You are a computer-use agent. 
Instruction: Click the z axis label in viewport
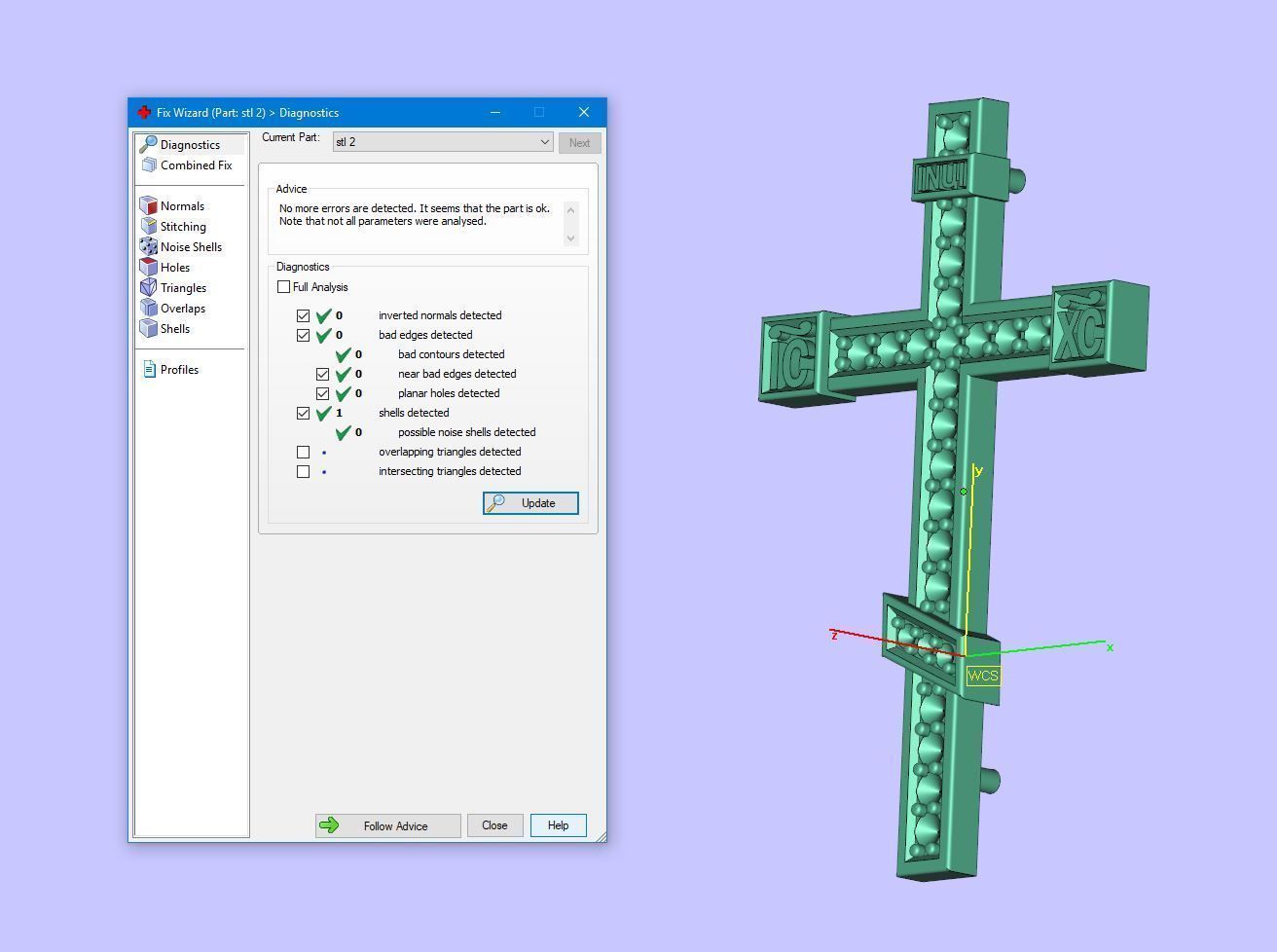click(834, 635)
